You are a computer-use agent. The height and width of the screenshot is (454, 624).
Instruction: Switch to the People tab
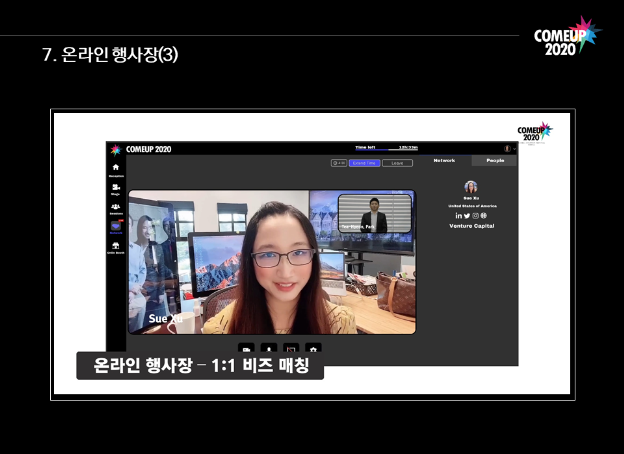coord(495,160)
